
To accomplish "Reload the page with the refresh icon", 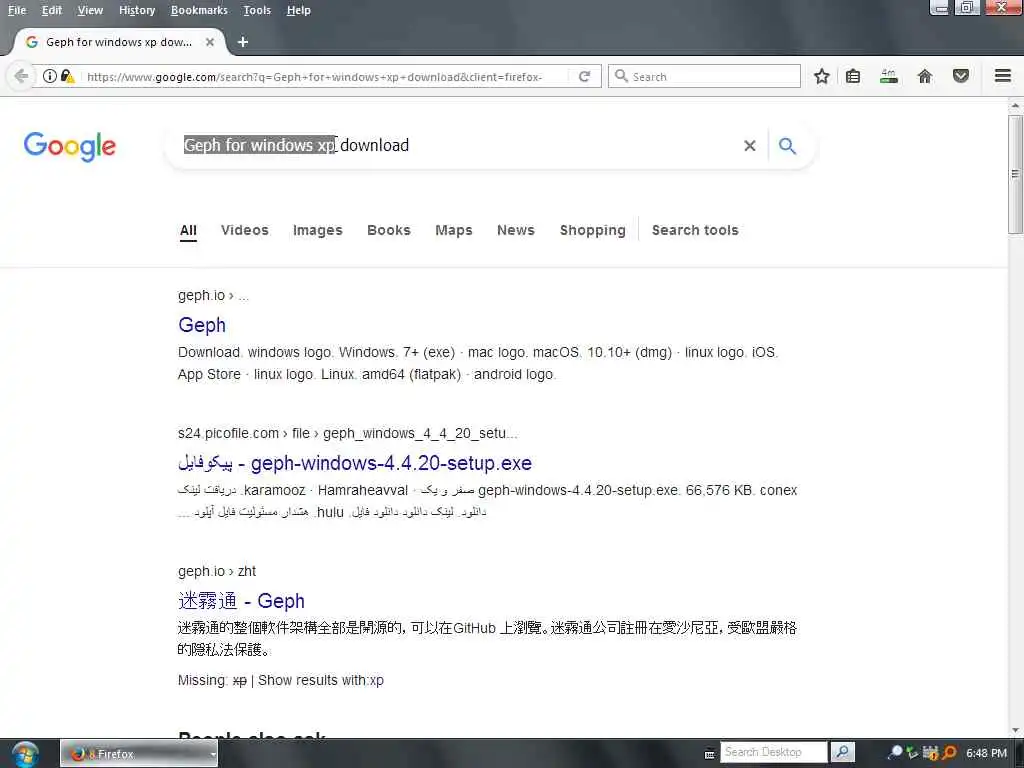I will tap(584, 76).
